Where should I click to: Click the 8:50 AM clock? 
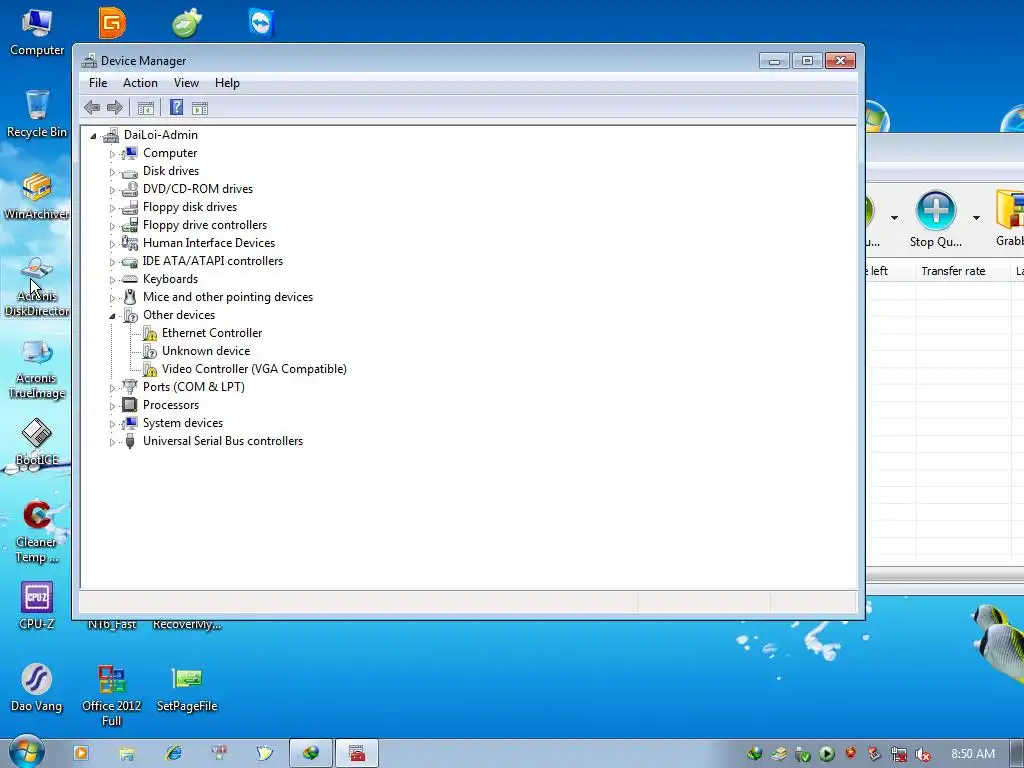(972, 754)
